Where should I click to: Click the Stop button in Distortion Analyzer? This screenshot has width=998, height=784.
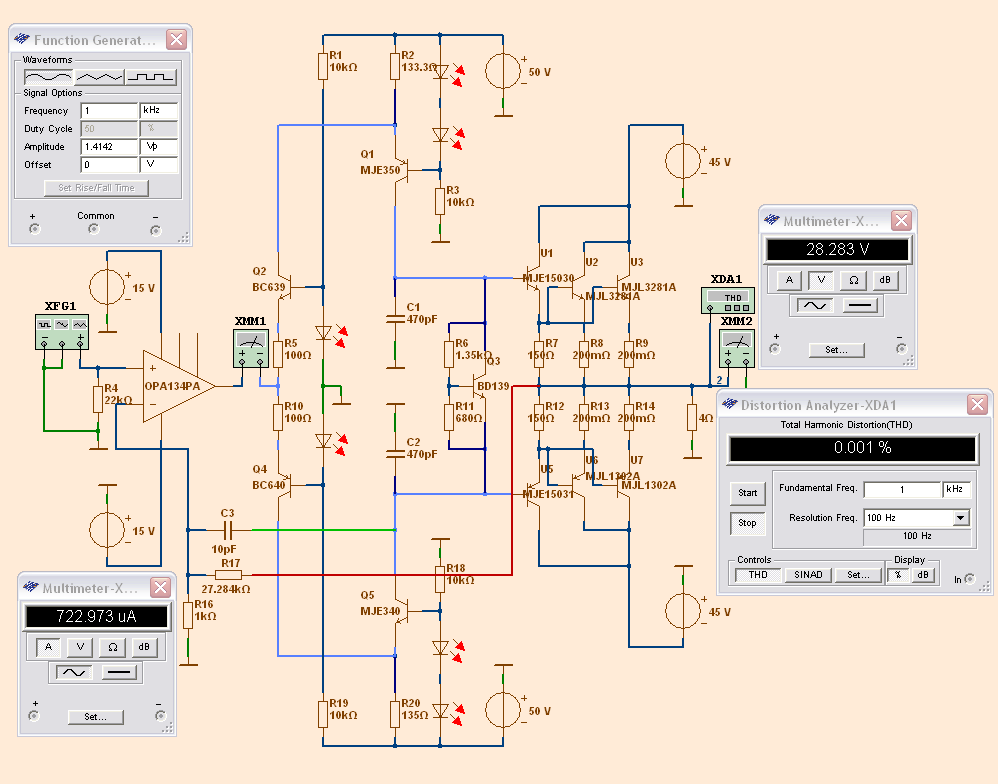point(747,523)
